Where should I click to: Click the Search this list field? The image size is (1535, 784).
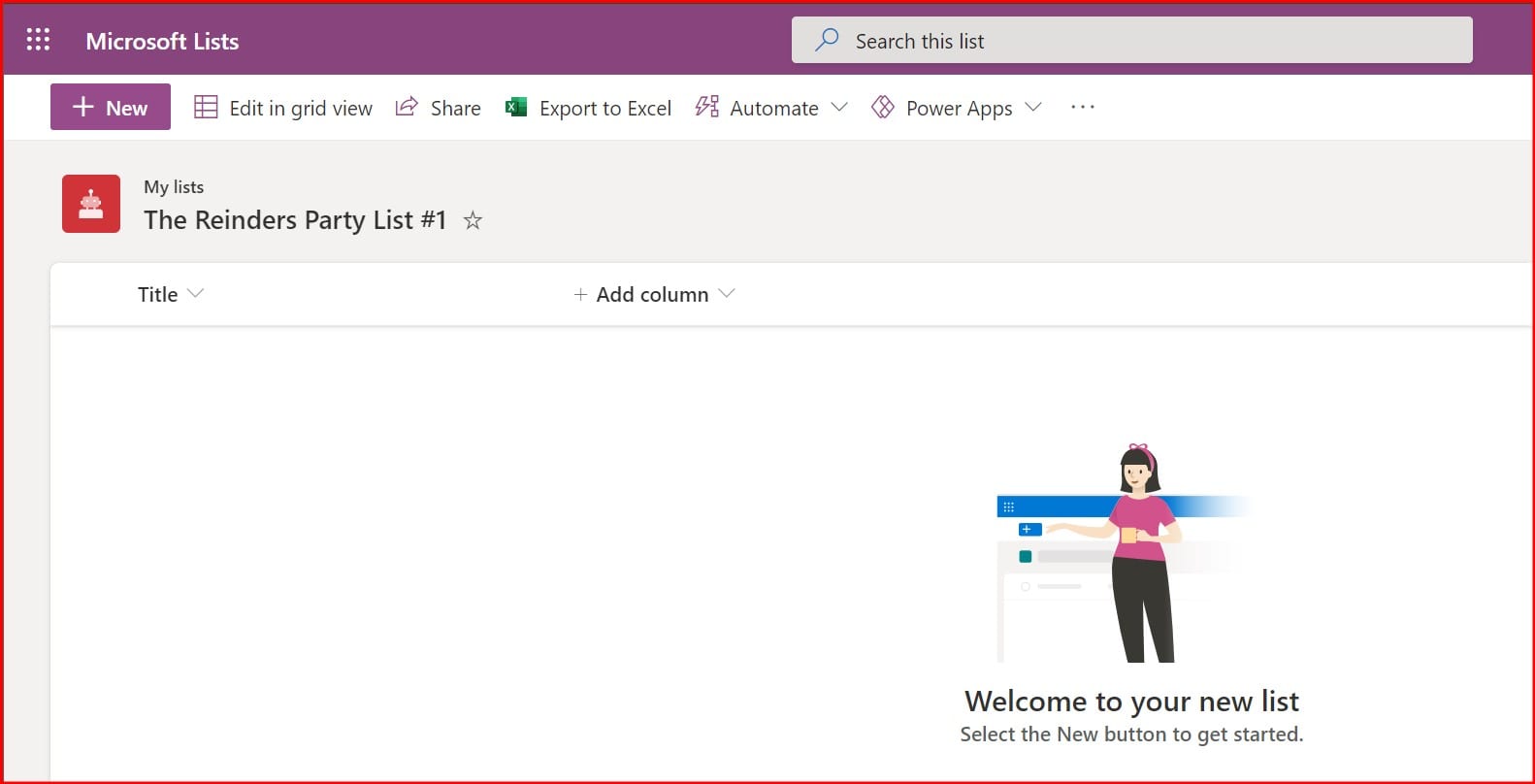point(1131,40)
